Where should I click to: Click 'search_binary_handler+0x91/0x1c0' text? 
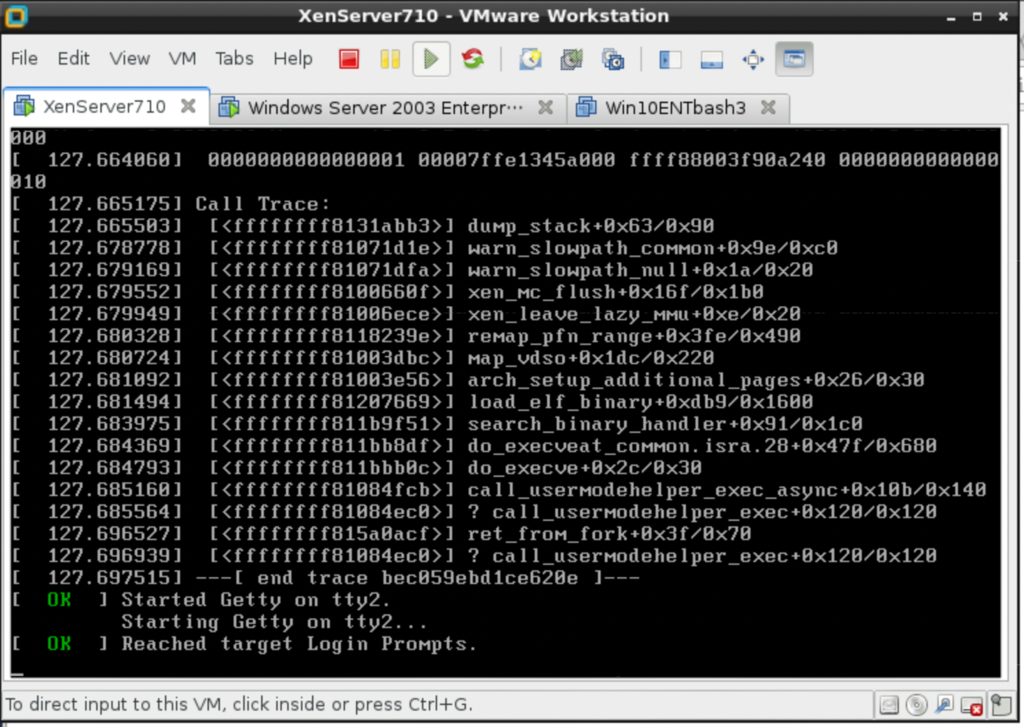[665, 424]
